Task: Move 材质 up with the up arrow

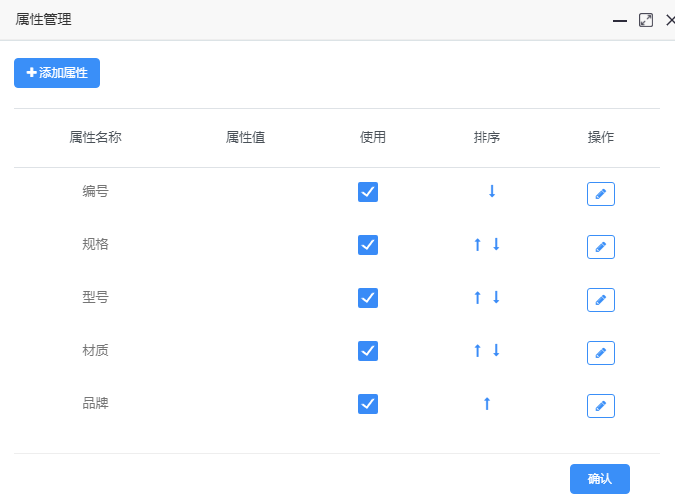Action: (x=478, y=350)
